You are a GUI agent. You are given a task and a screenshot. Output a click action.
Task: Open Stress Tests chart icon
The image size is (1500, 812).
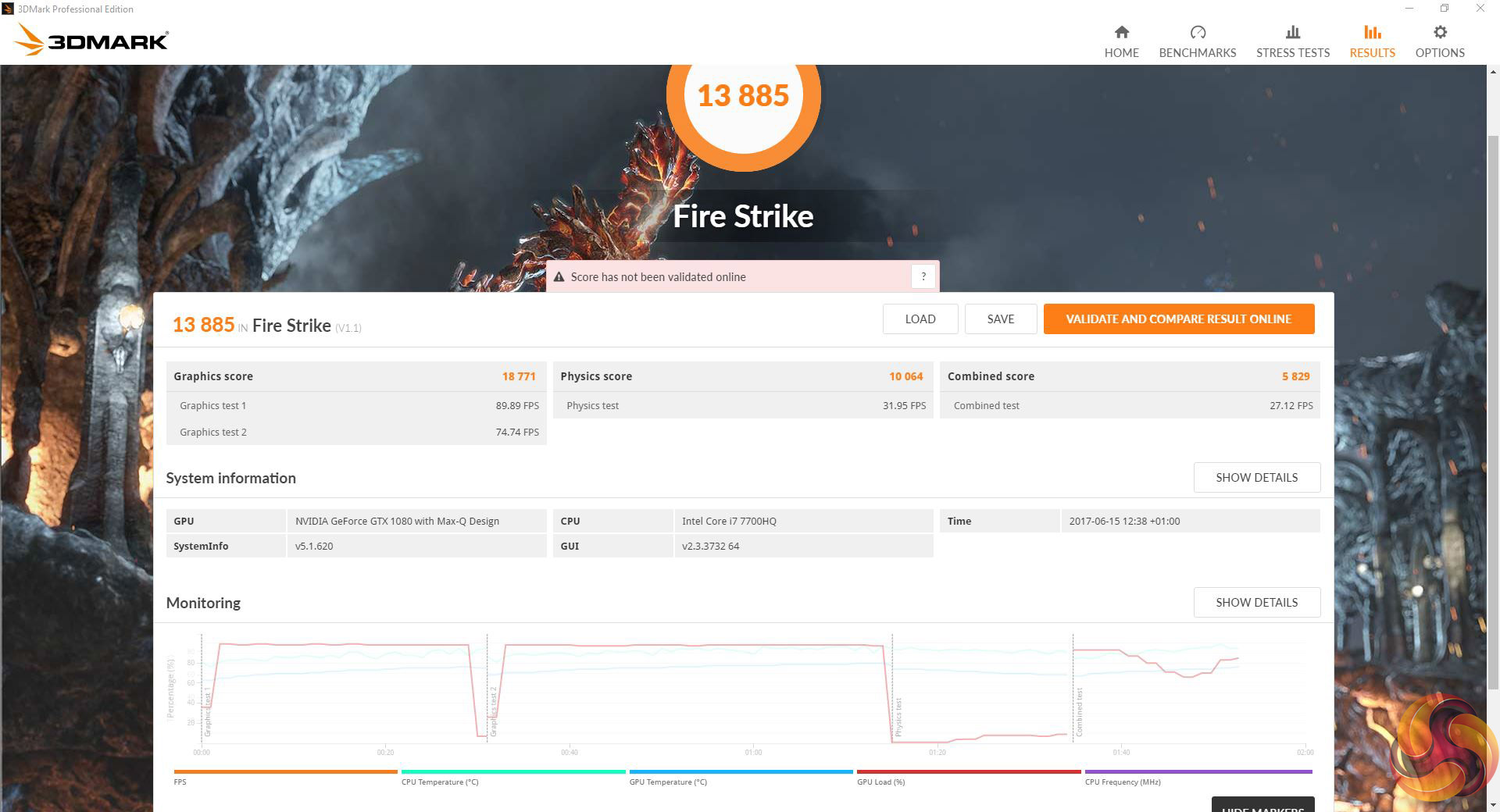tap(1293, 32)
